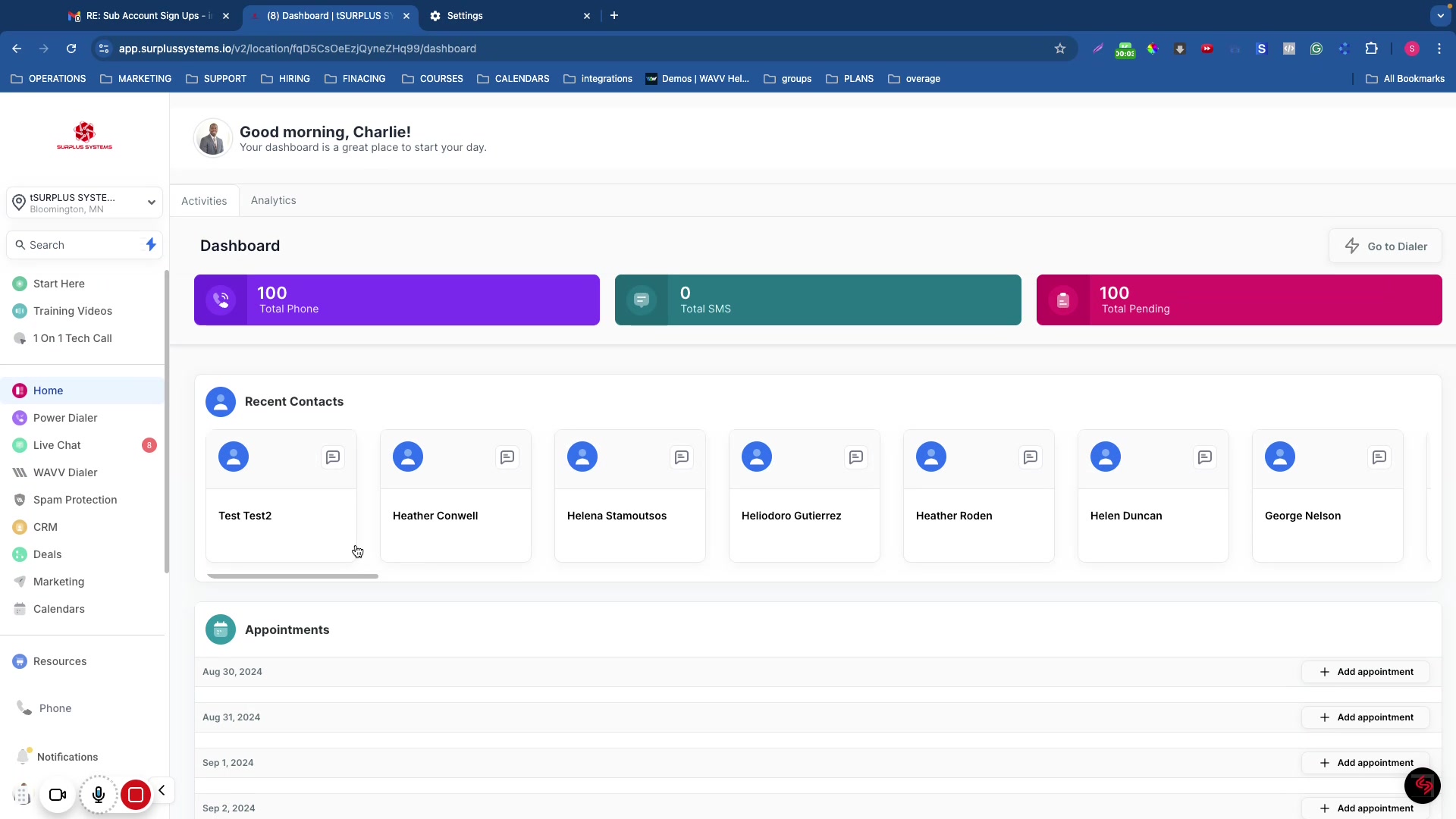Open the Chrome tab search dropdown
The width and height of the screenshot is (1456, 819).
click(x=1440, y=15)
